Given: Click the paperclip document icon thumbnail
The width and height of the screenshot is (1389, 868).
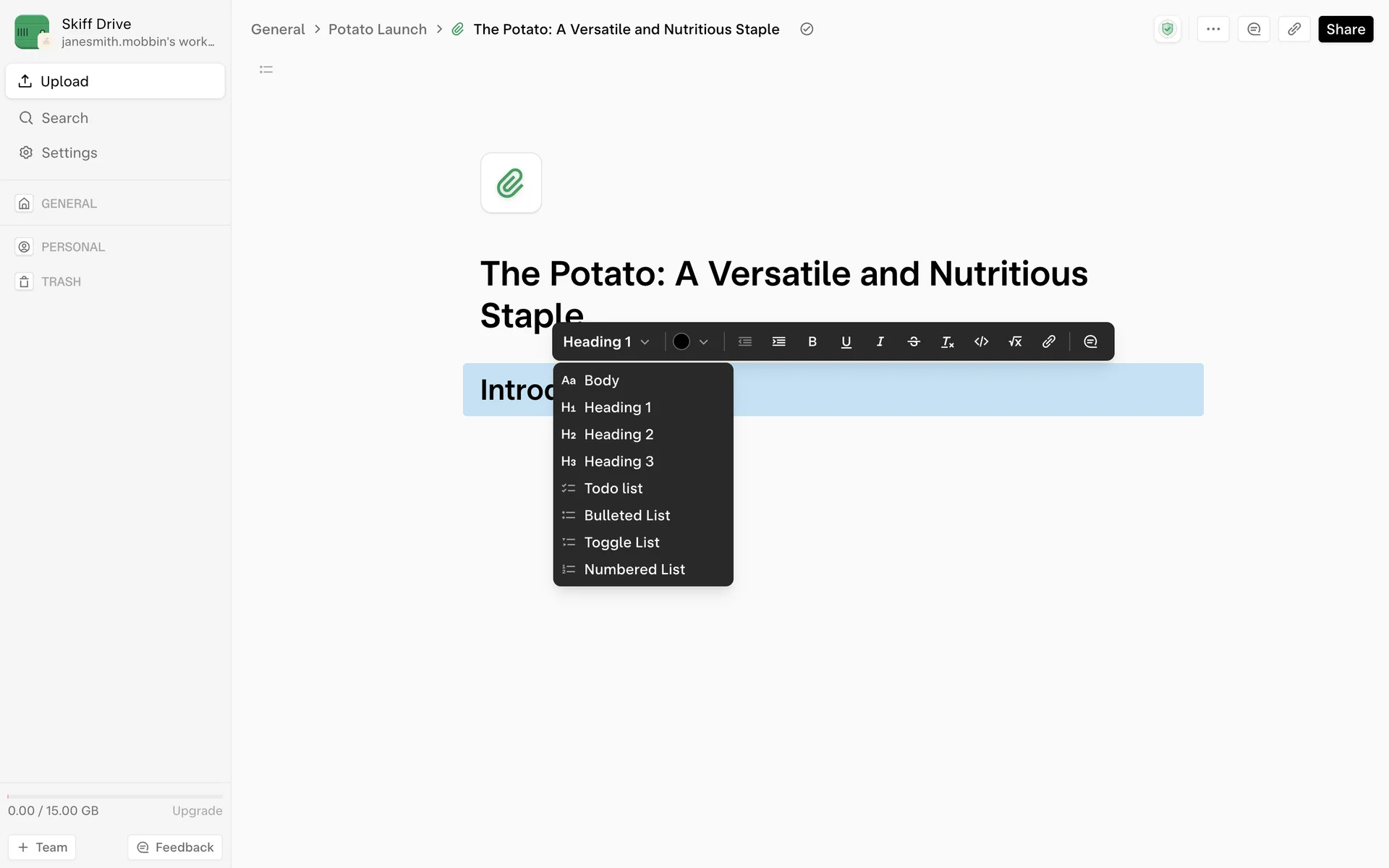Looking at the screenshot, I should [x=511, y=183].
